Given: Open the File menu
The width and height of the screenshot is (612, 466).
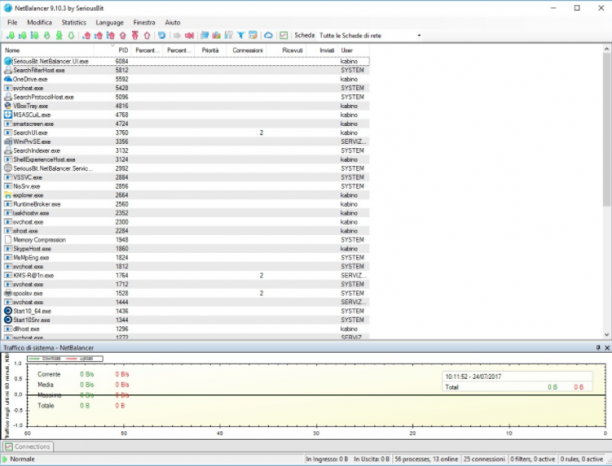Looking at the screenshot, I should point(12,22).
